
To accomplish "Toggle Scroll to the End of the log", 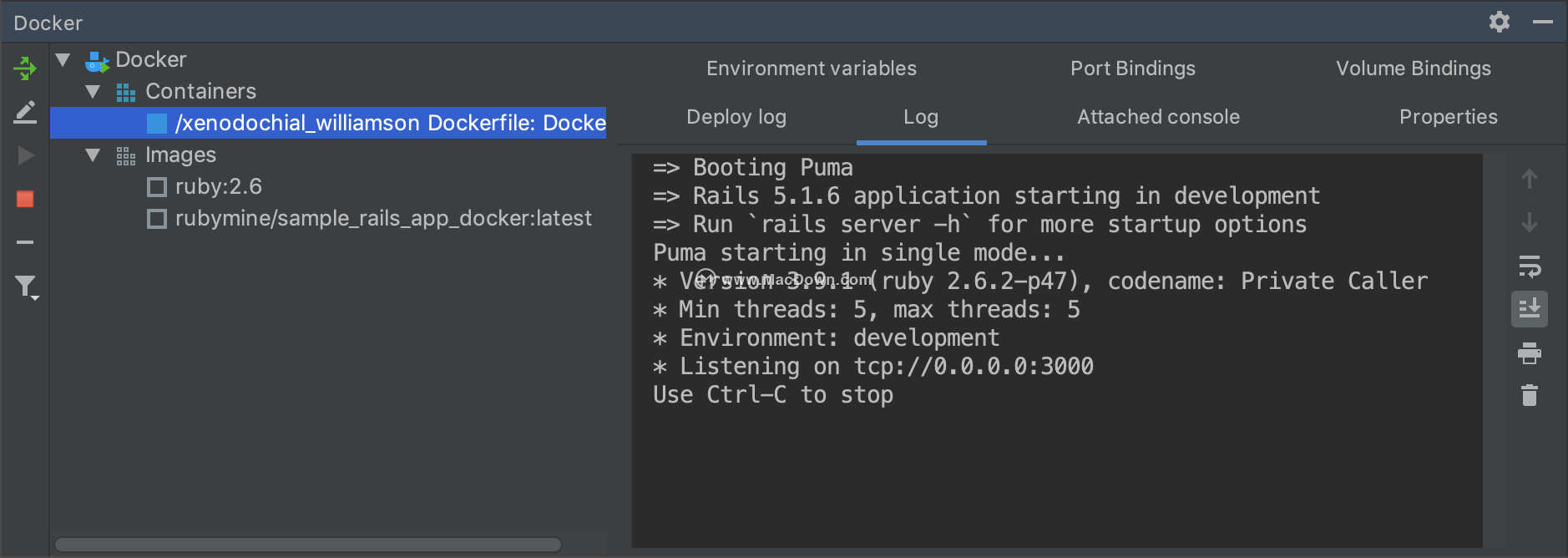I will point(1530,309).
